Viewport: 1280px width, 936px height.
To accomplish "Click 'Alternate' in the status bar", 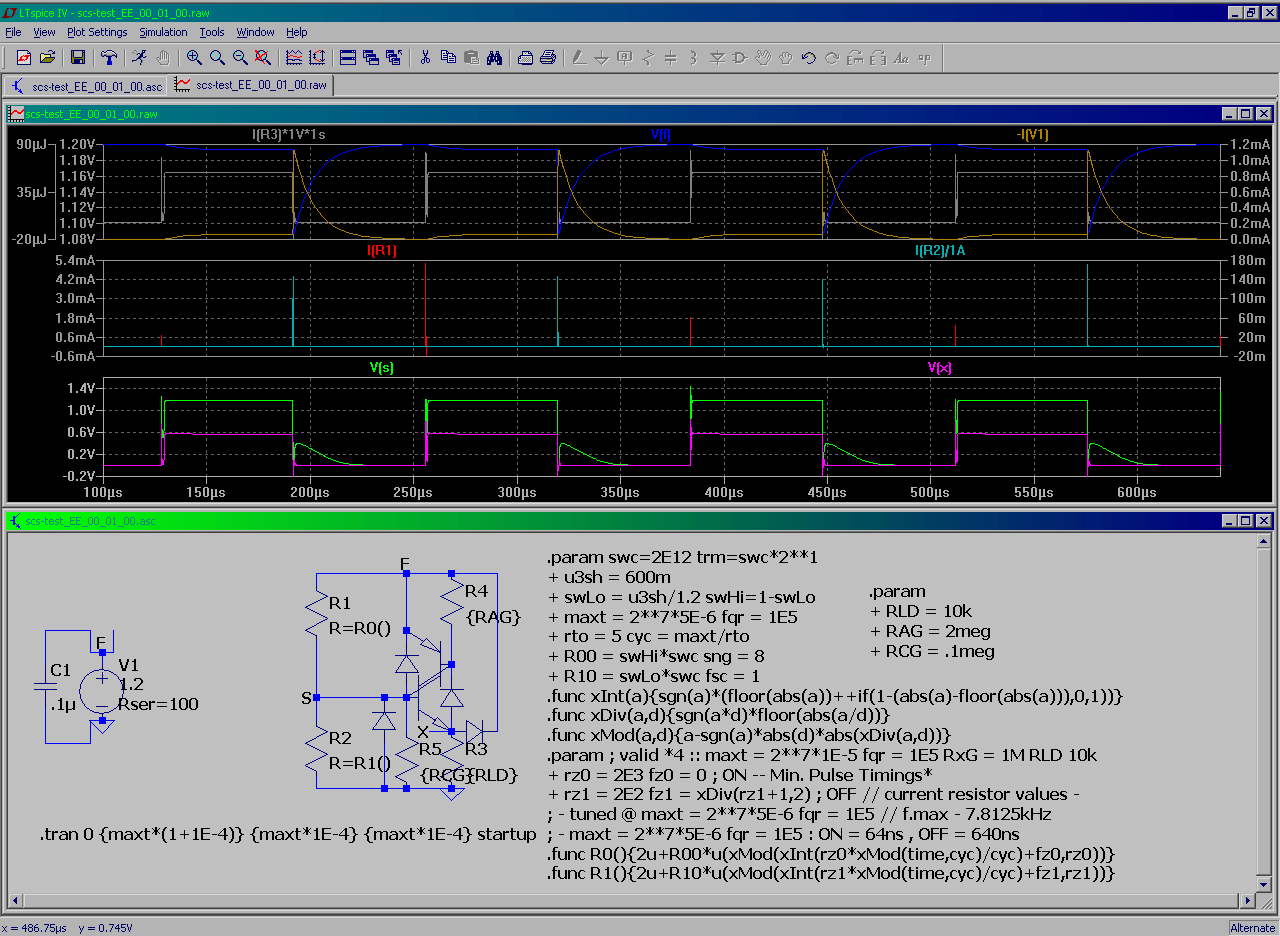I will [x=1252, y=928].
